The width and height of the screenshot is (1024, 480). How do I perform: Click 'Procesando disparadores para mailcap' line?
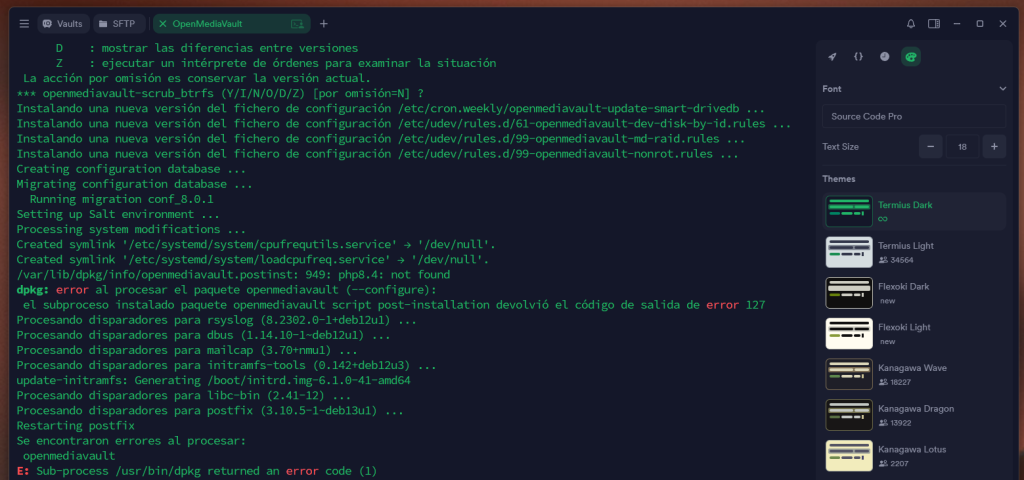(x=187, y=350)
